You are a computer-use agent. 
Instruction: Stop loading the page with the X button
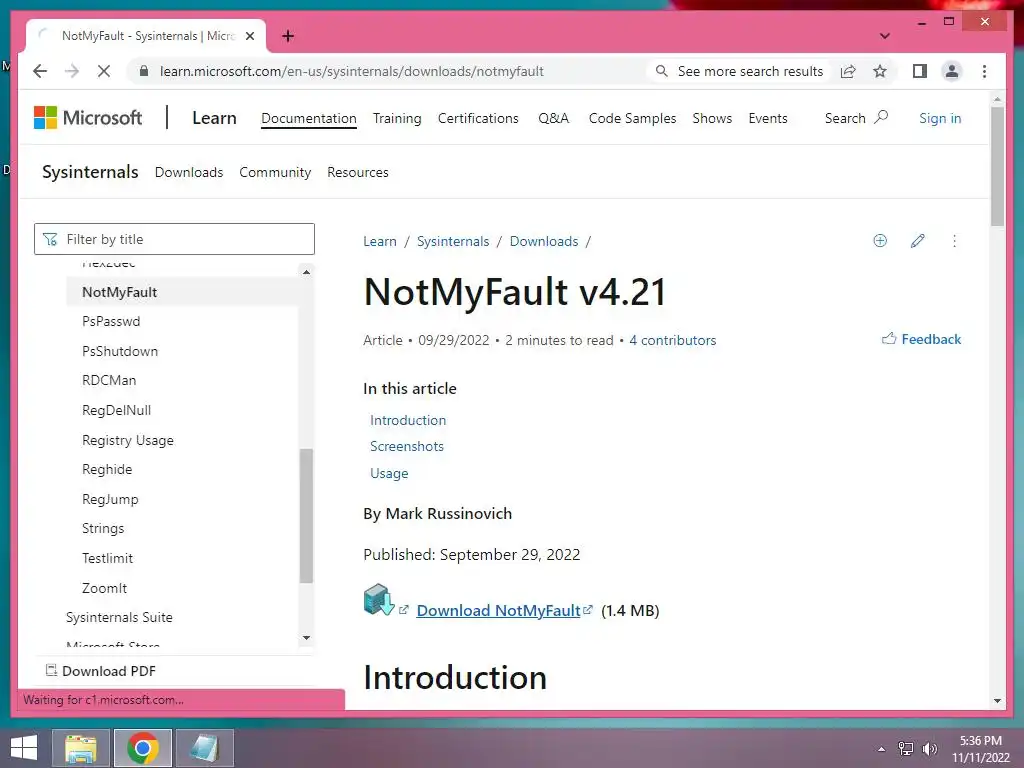[104, 71]
